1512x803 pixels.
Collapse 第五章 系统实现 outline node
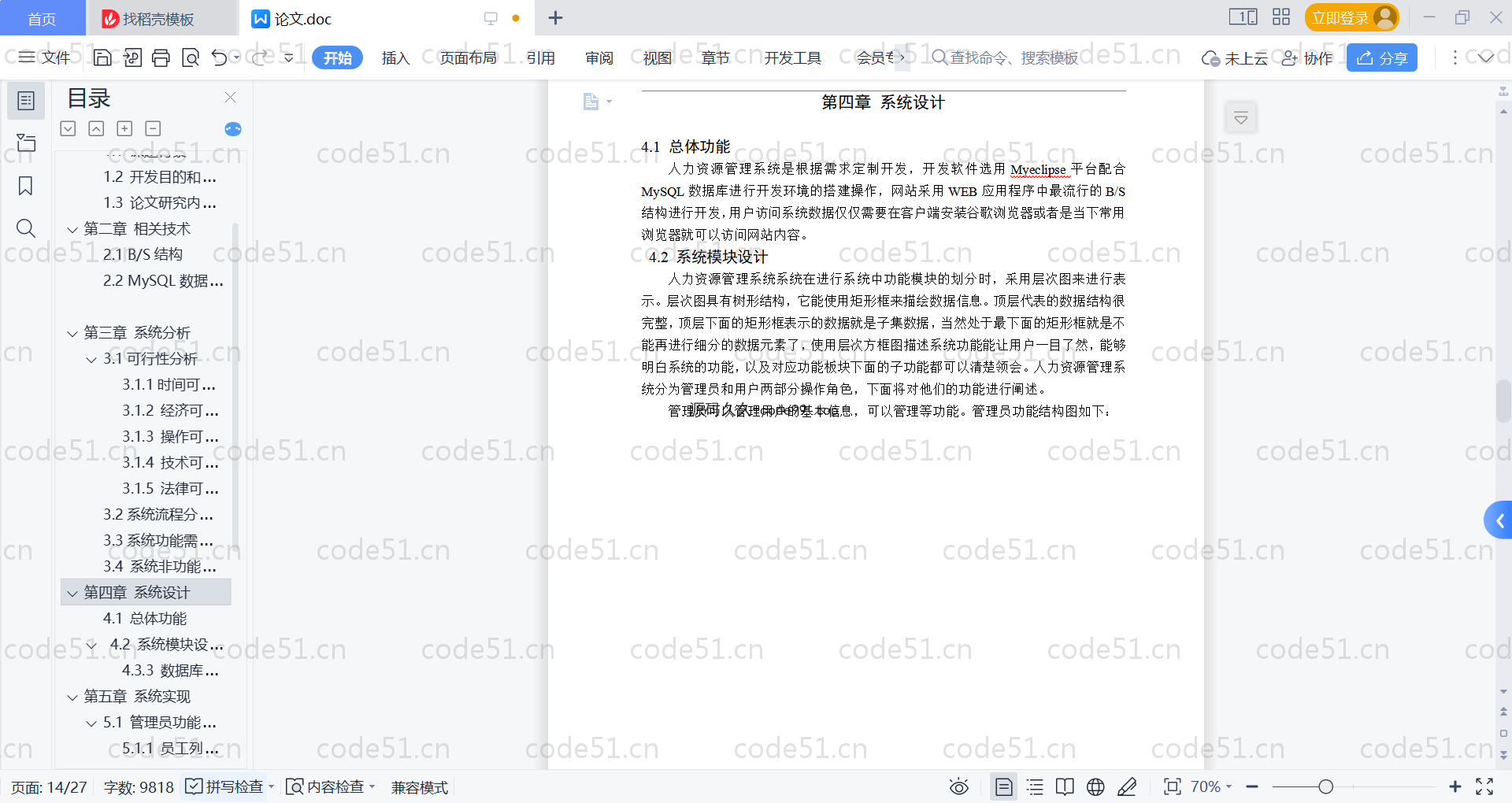(72, 697)
